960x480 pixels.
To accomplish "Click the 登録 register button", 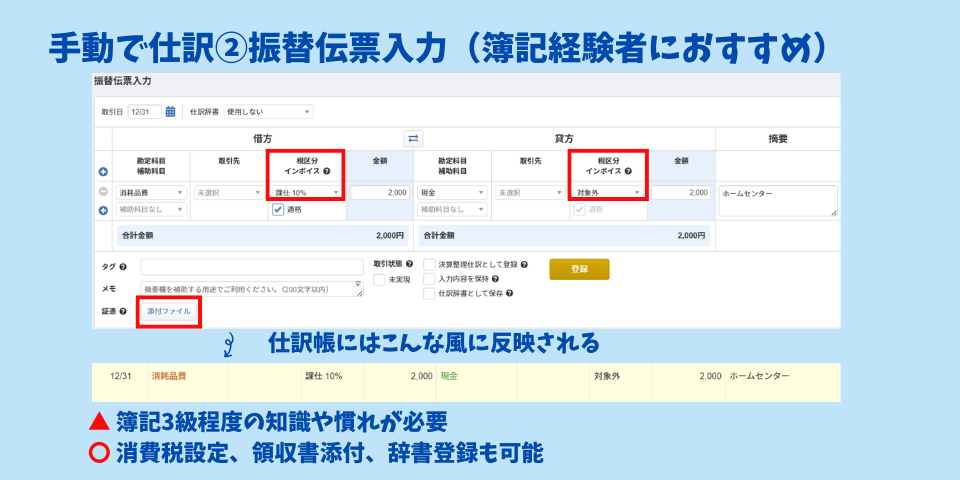I will (579, 269).
